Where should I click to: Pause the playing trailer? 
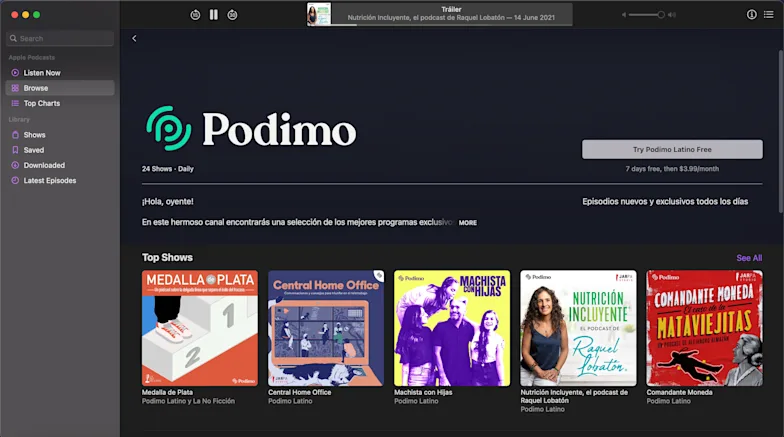point(214,15)
